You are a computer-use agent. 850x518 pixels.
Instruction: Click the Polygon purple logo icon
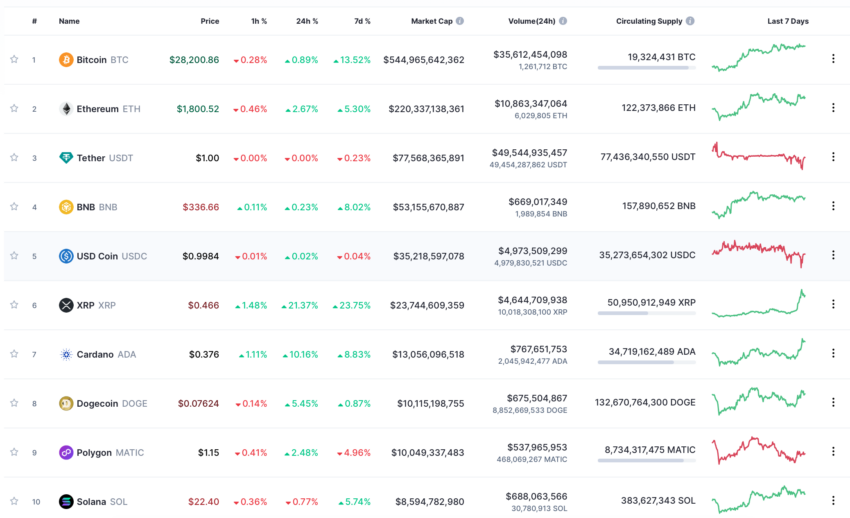[x=66, y=452]
